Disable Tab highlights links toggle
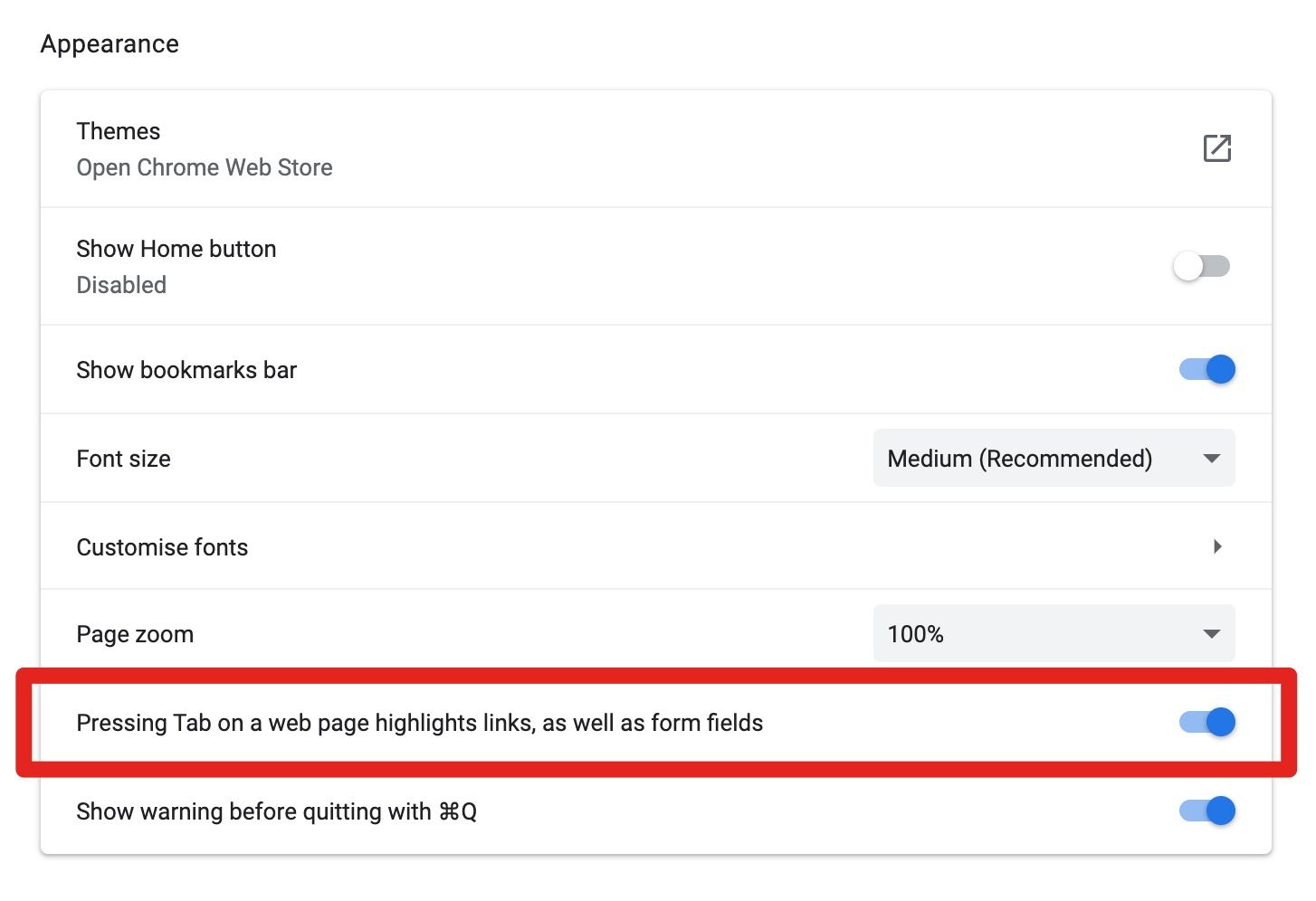The width and height of the screenshot is (1316, 901). point(1206,722)
